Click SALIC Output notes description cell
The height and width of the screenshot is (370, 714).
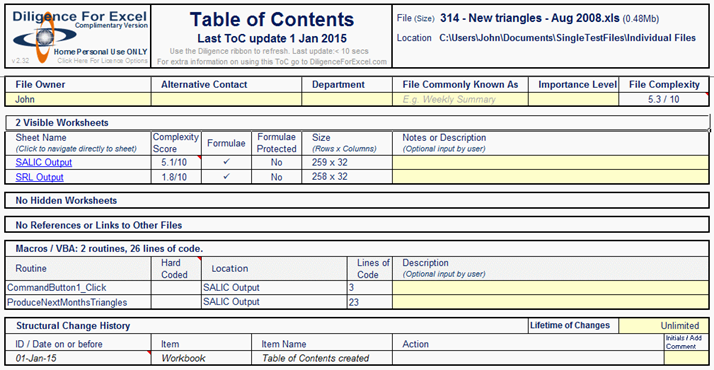click(x=551, y=162)
